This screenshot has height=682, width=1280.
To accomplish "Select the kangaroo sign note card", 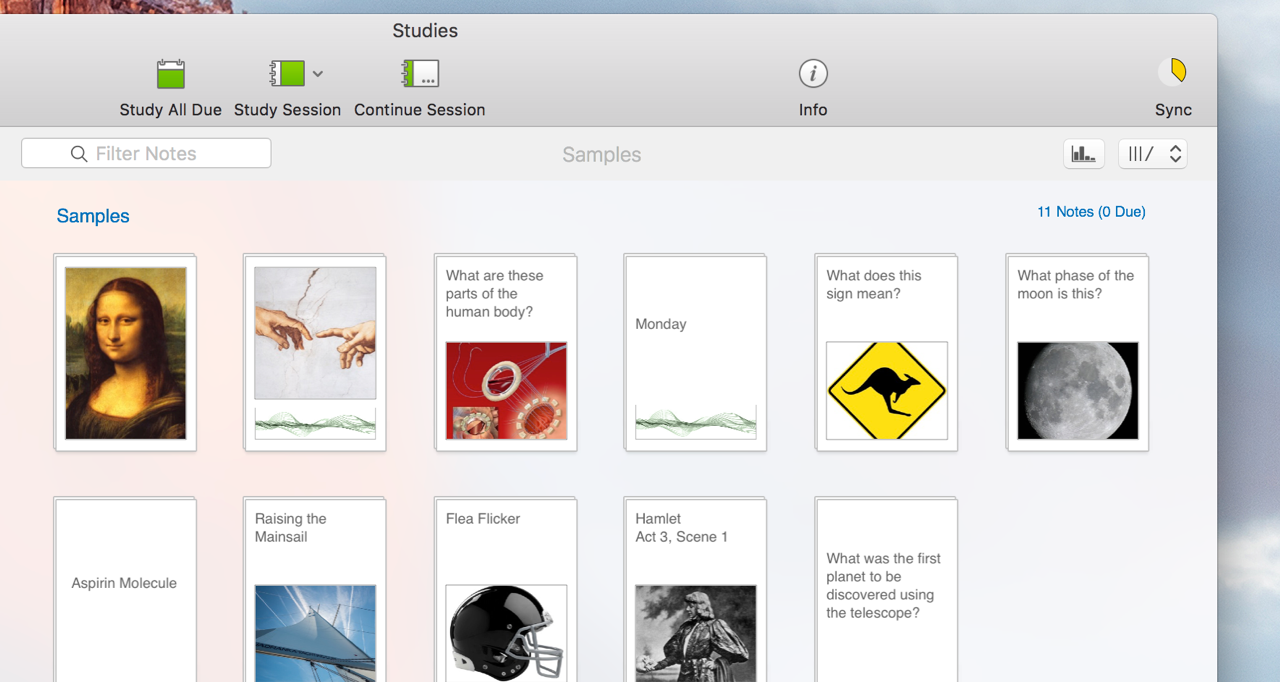I will 887,352.
